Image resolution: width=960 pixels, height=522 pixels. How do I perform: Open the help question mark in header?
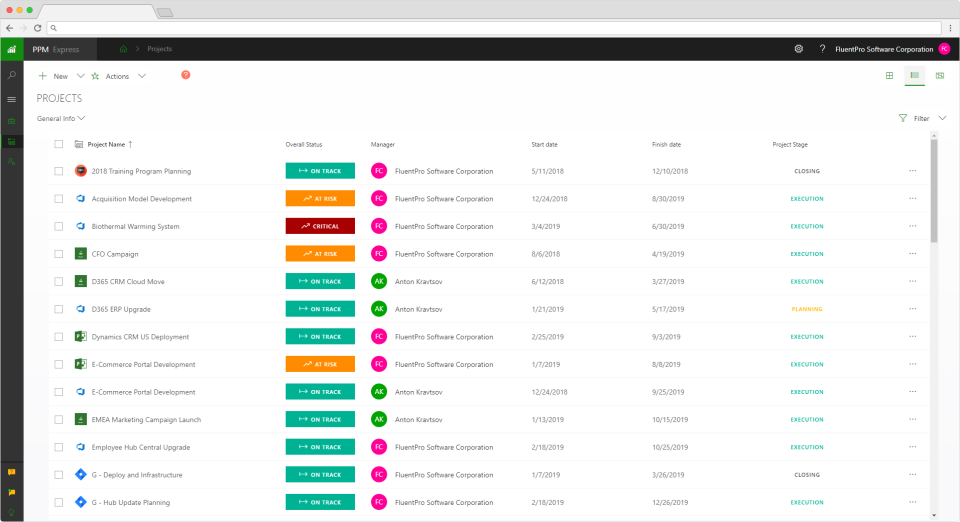(x=822, y=49)
